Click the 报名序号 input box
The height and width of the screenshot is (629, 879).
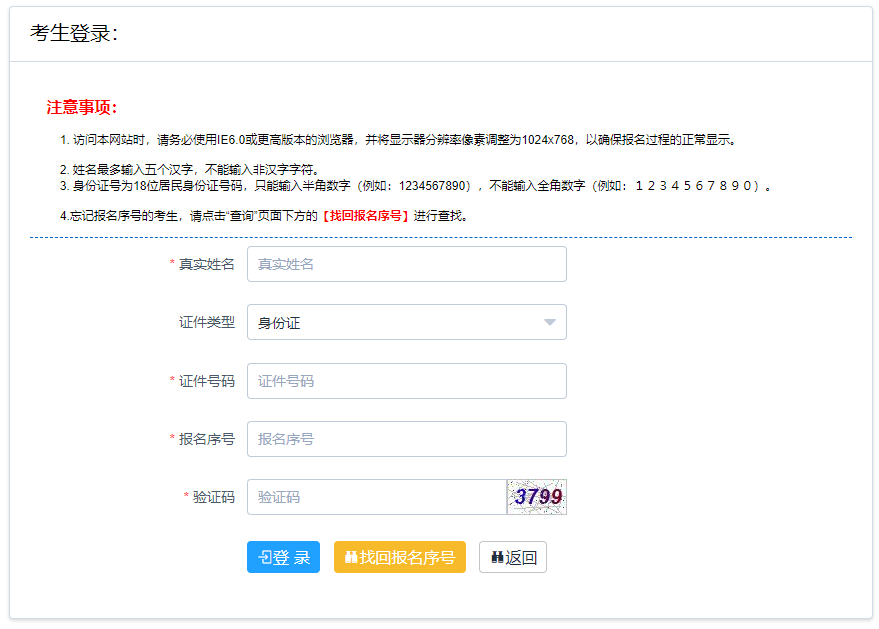pos(407,439)
